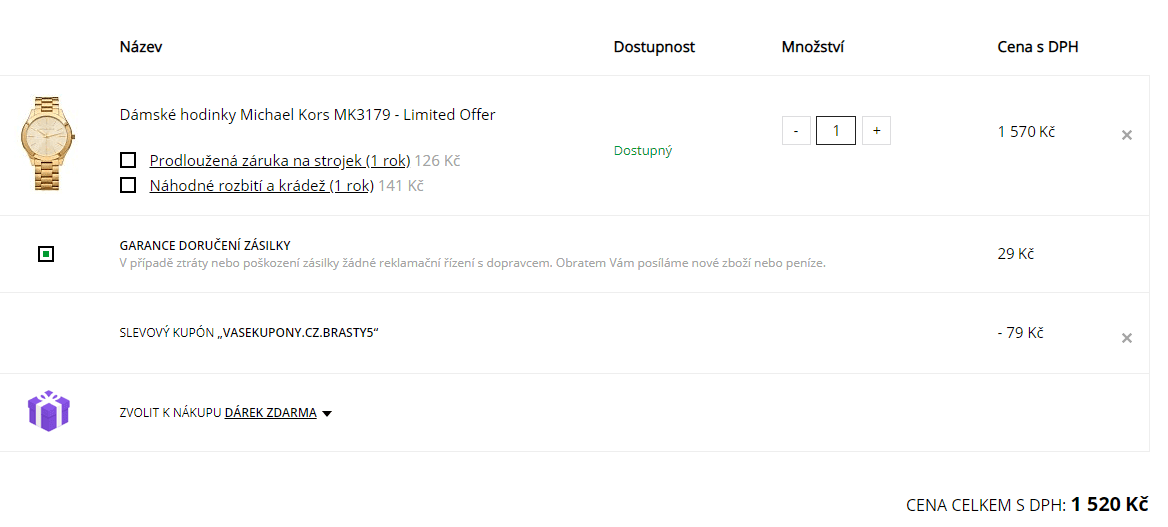Remove the VASEKUPONY.CZ.BRASTY5 discount coupon

[1127, 338]
